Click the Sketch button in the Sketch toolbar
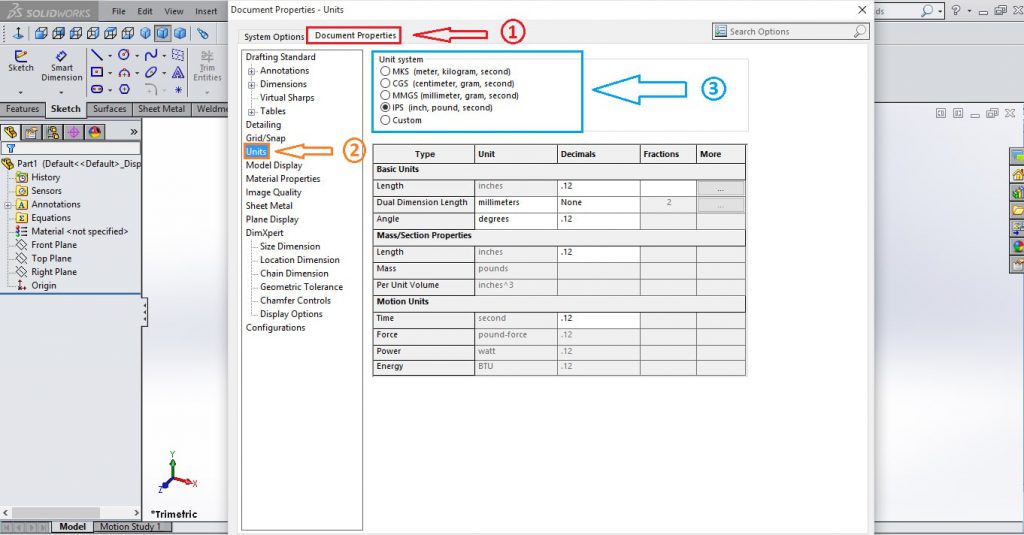 (21, 61)
